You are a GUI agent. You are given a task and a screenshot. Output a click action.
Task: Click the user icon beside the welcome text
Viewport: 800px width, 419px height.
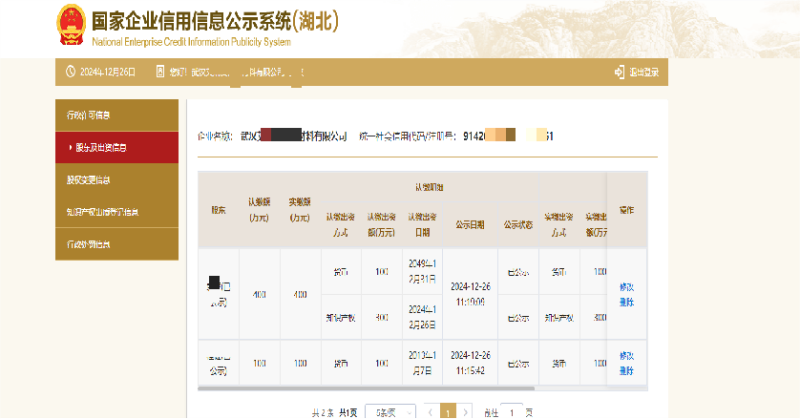tap(162, 72)
